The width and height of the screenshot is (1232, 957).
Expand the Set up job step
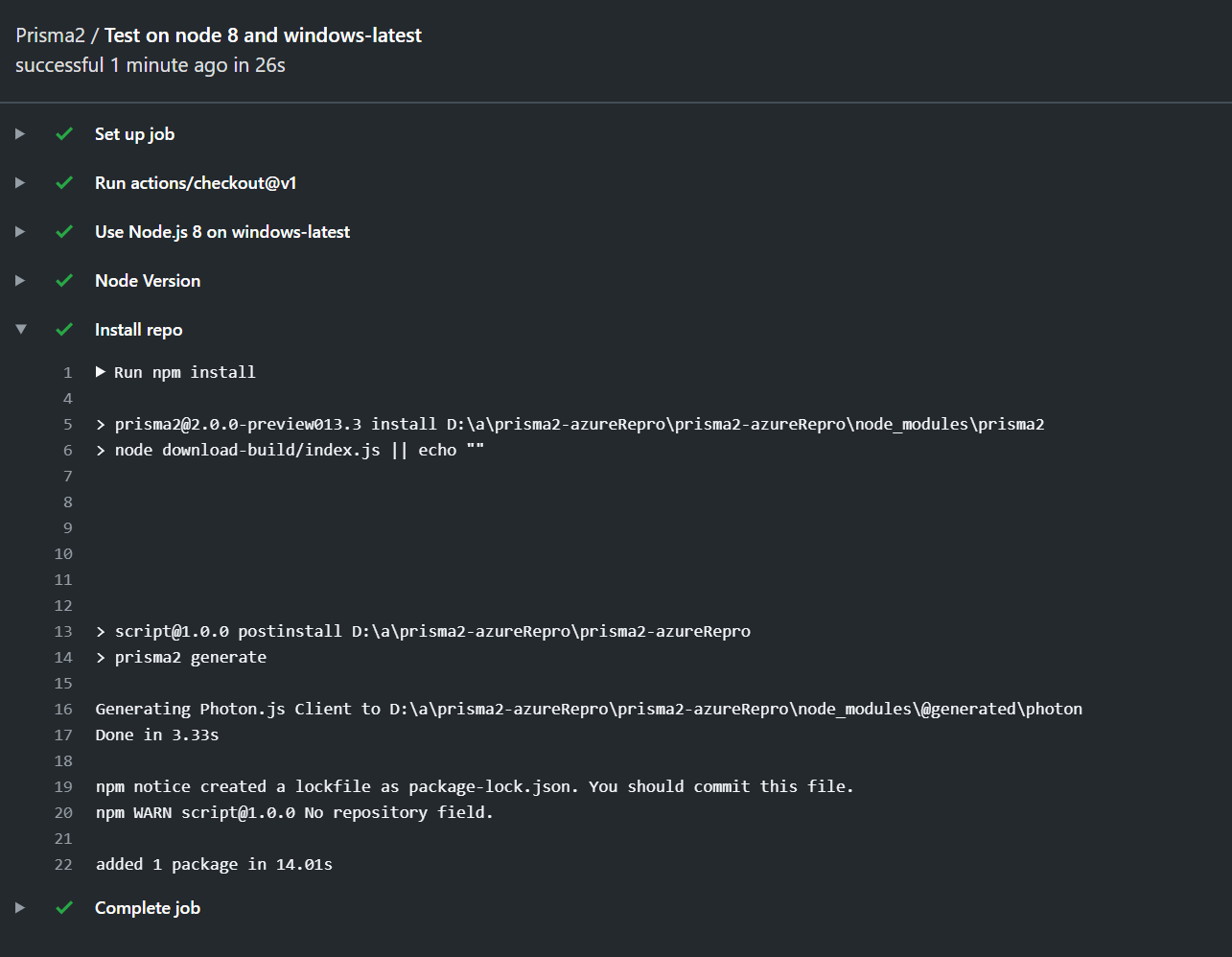click(x=20, y=134)
